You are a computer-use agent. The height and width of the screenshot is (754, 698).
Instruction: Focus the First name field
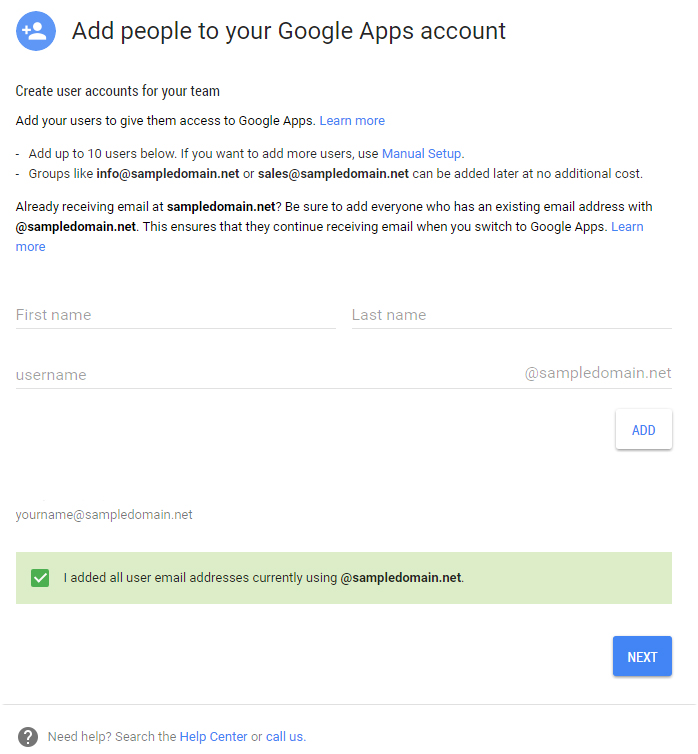175,315
